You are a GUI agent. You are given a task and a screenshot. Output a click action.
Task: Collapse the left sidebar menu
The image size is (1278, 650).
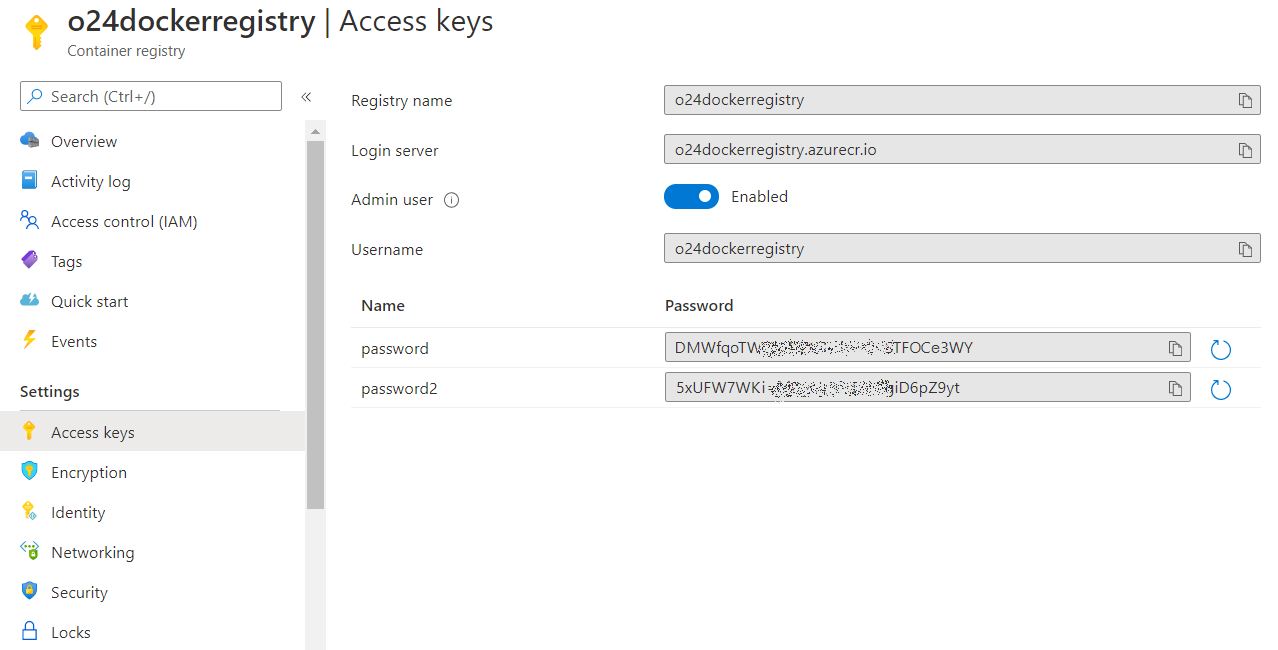tap(306, 97)
